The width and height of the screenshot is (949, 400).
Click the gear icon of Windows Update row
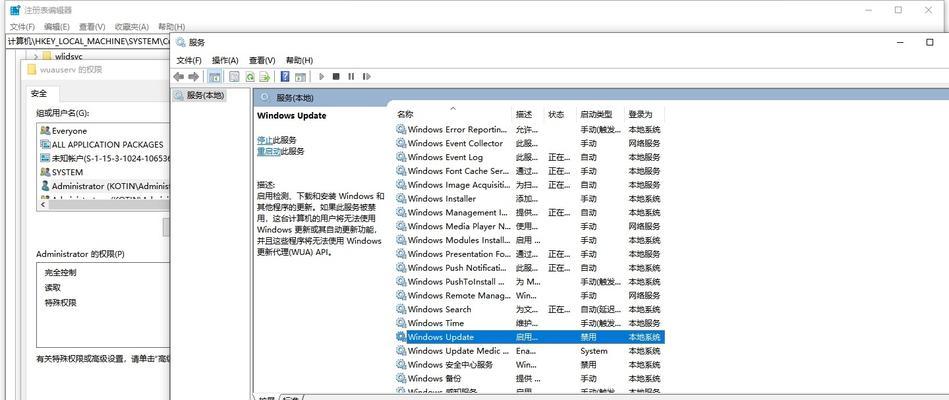(x=401, y=337)
